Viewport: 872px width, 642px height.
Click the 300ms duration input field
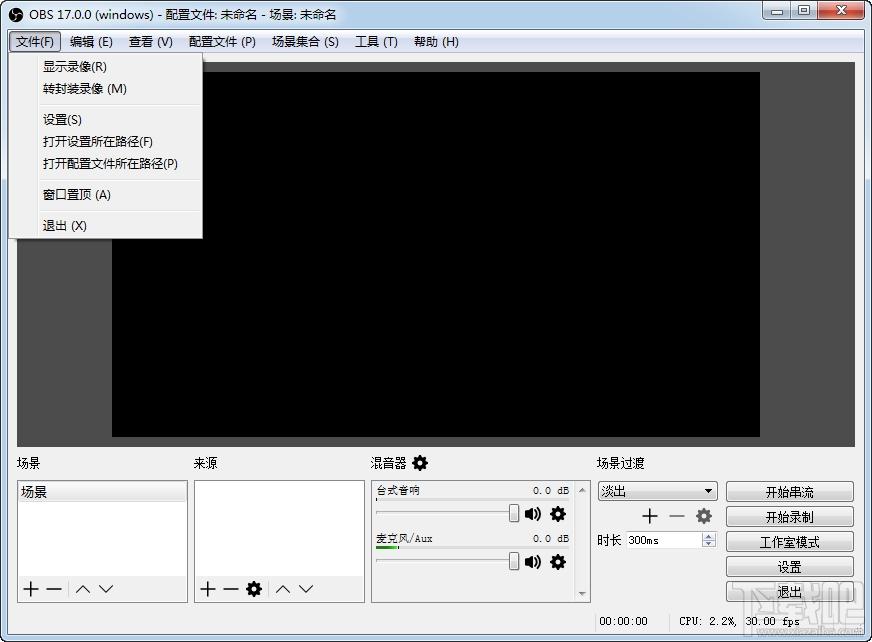click(664, 540)
